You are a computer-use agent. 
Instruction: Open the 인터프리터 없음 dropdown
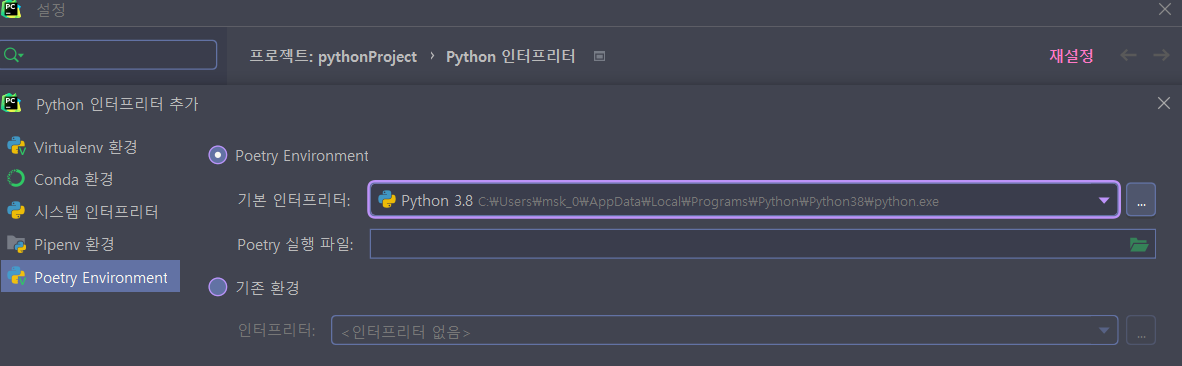pos(724,330)
